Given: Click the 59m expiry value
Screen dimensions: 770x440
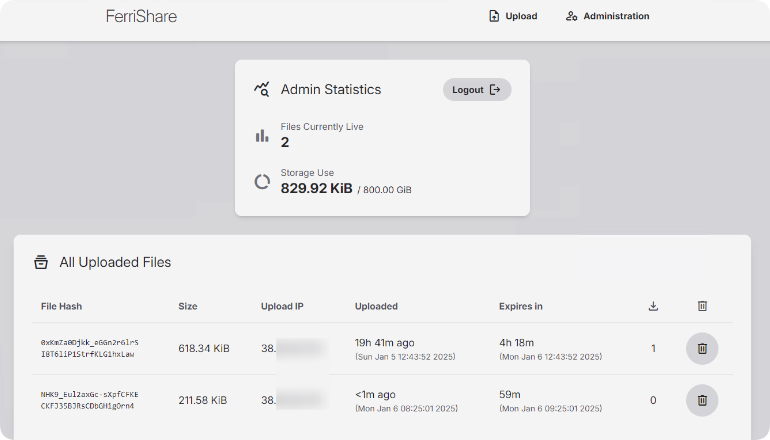Looking at the screenshot, I should pos(510,394).
